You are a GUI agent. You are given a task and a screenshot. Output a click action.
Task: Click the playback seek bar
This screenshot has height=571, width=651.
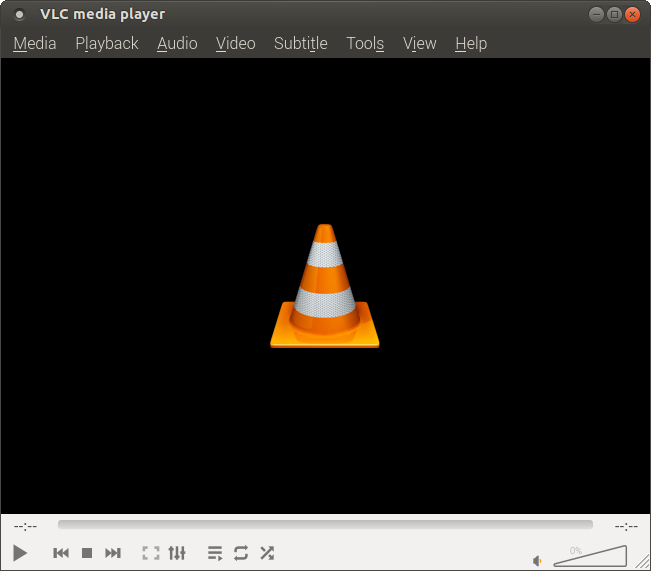pos(325,525)
